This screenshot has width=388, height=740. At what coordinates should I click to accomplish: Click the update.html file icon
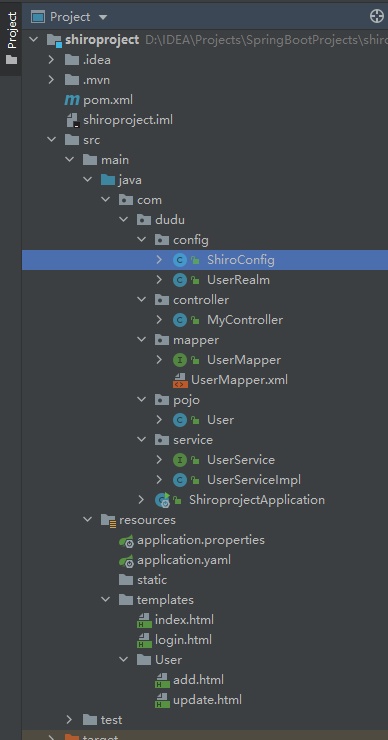coord(162,700)
